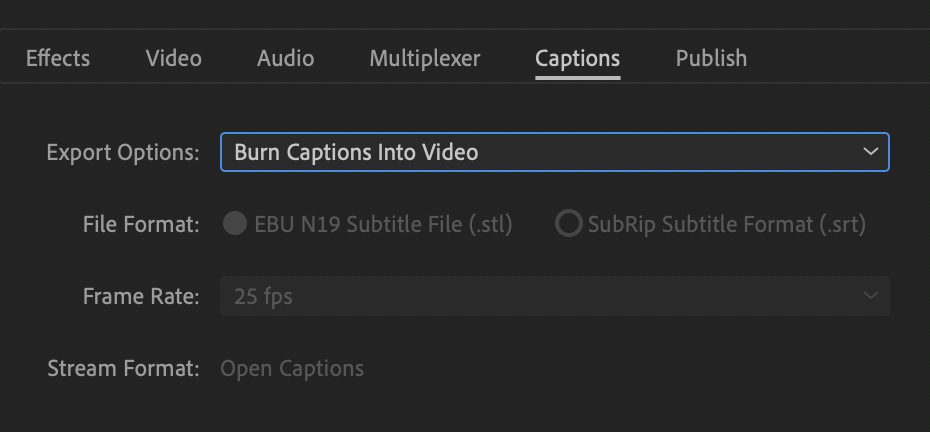Select the EBU N19 radio circle
This screenshot has width=930, height=432.
pos(235,224)
